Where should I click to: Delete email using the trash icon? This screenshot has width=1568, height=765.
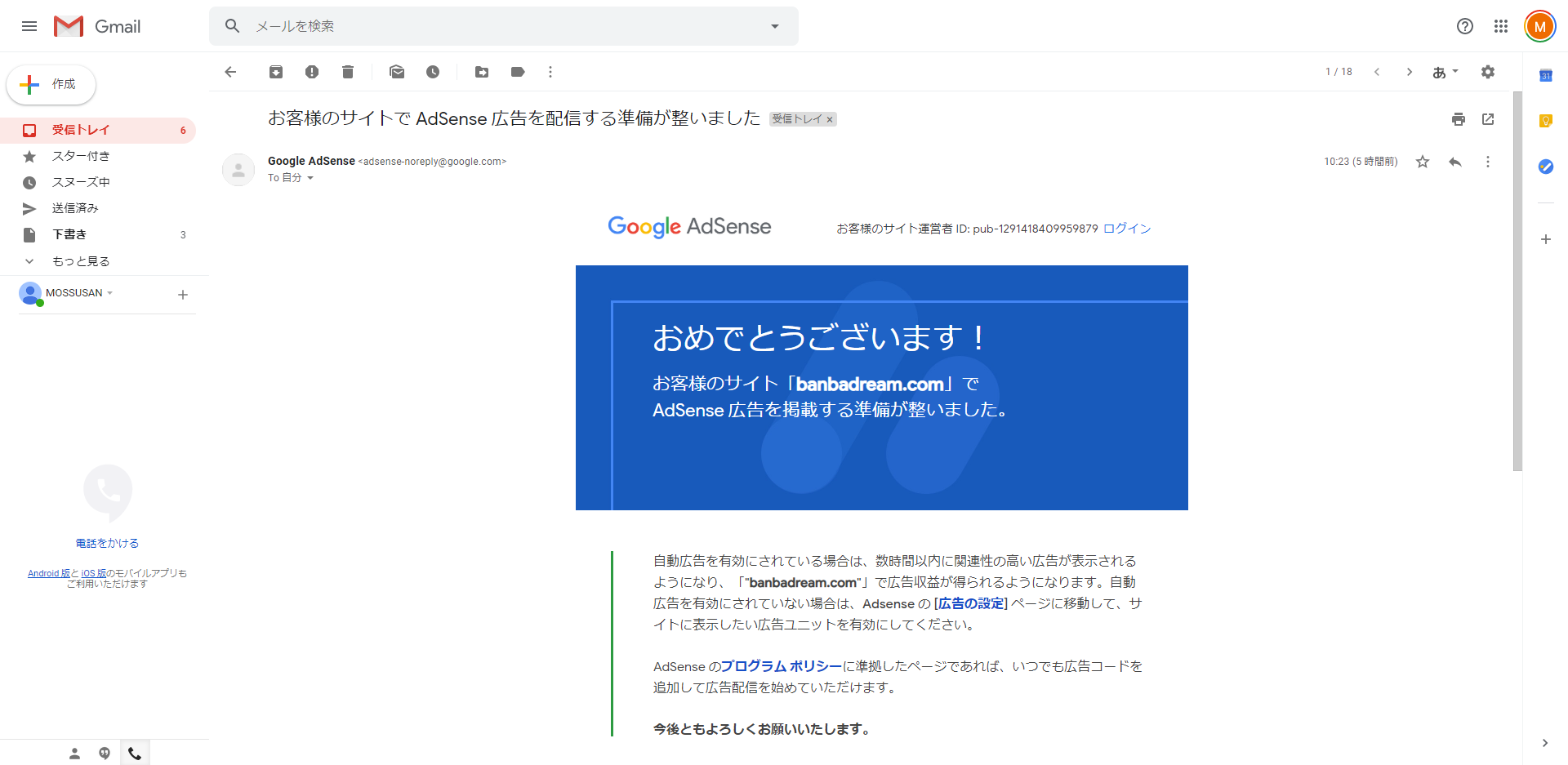pyautogui.click(x=348, y=72)
